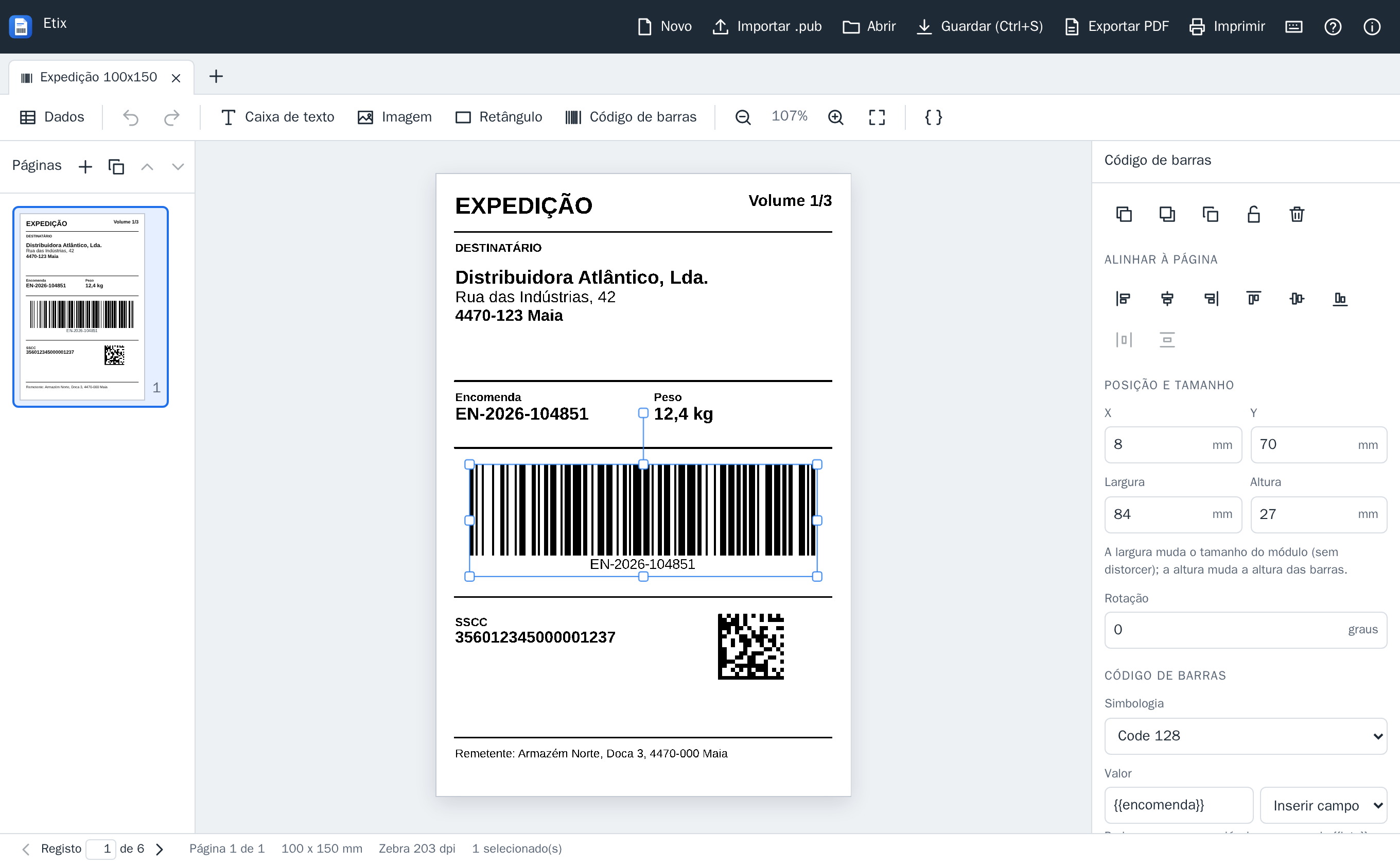The image size is (1400, 865).
Task: Zoom in the canvas
Action: [x=835, y=117]
